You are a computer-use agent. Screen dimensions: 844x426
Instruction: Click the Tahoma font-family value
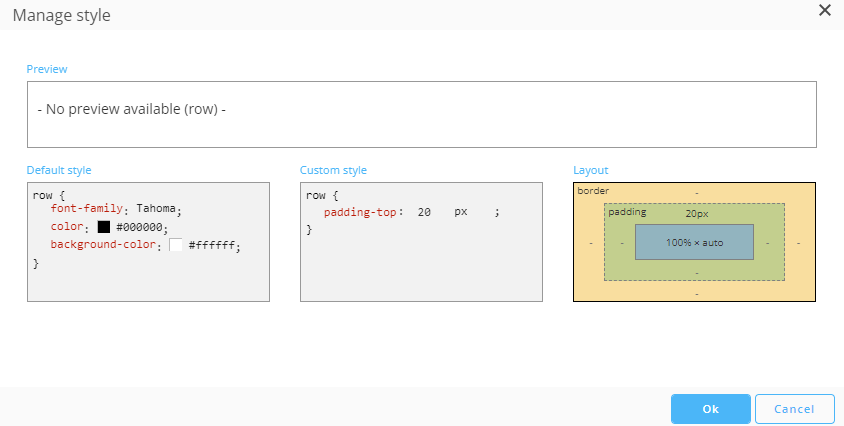click(156, 209)
